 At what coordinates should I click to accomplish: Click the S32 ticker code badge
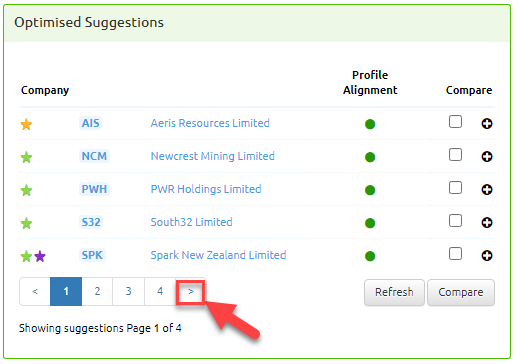[91, 222]
